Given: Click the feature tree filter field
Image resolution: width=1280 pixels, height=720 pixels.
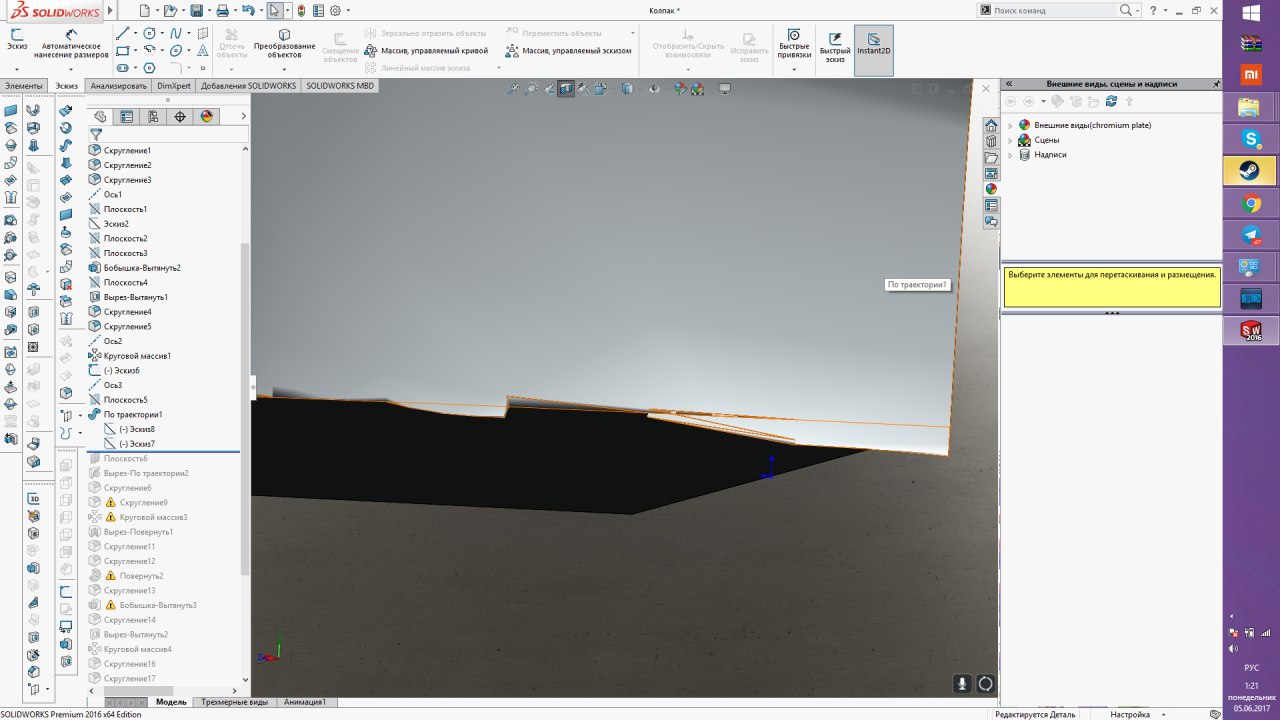Looking at the screenshot, I should [166, 134].
